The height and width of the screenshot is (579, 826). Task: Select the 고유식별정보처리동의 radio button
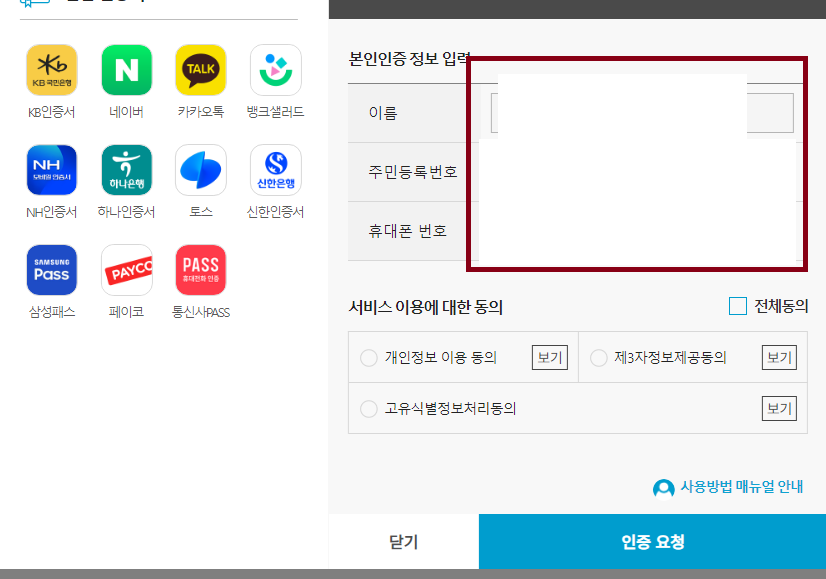[368, 407]
